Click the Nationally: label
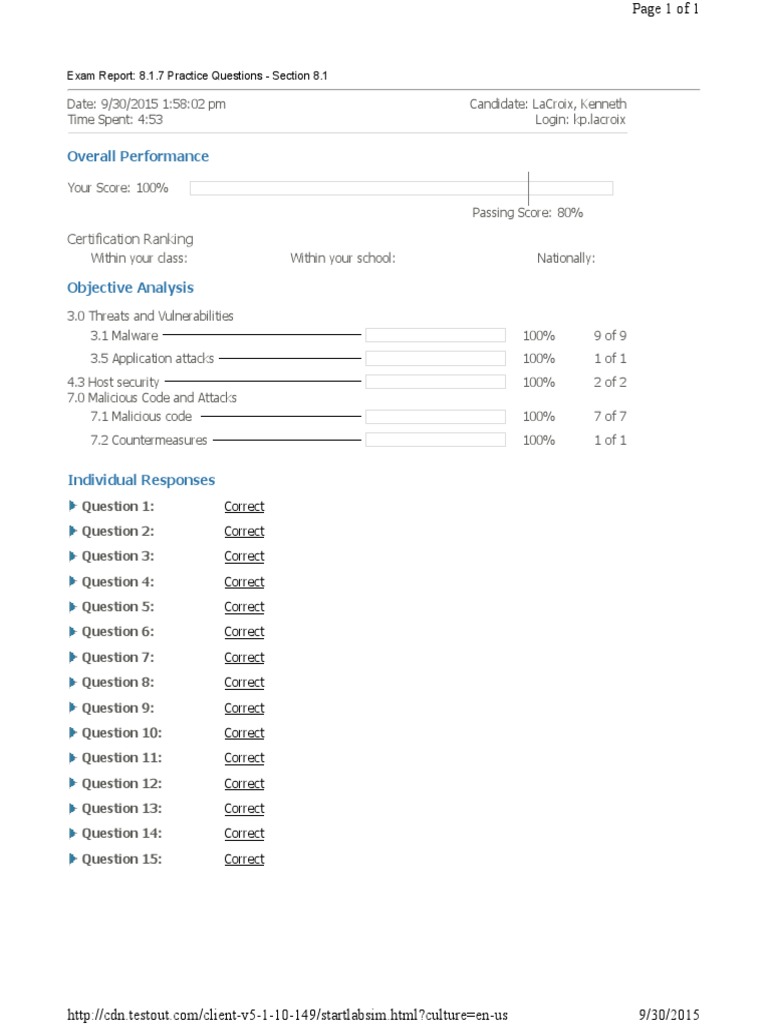Image resolution: width=768 pixels, height=1024 pixels. coord(566,258)
